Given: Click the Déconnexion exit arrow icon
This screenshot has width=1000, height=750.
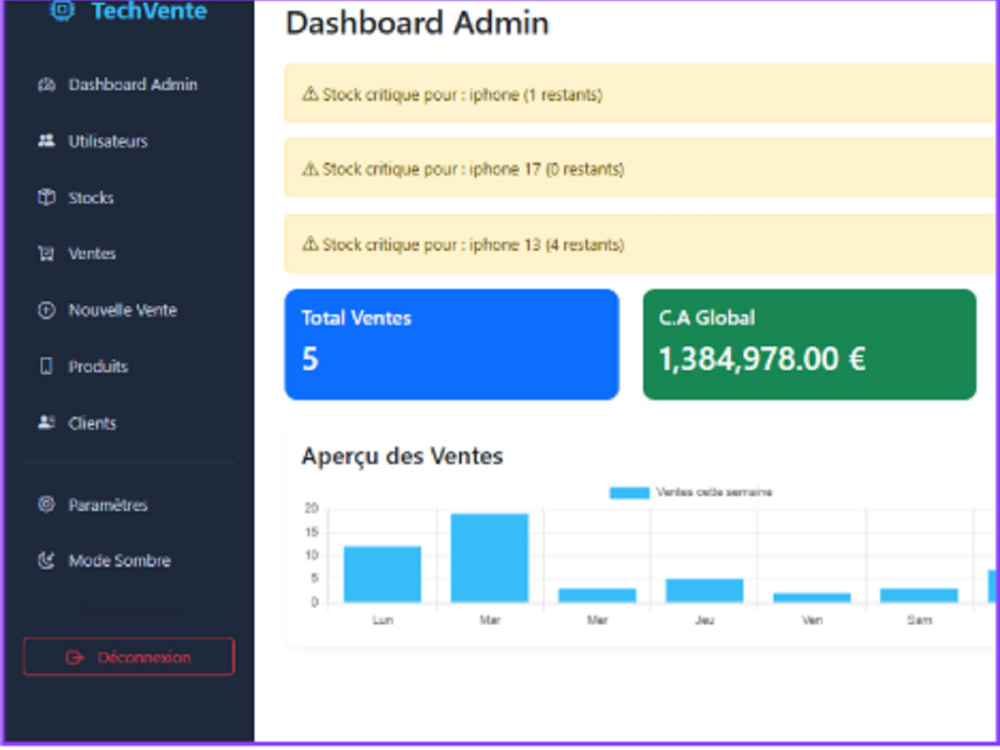Looking at the screenshot, I should point(75,658).
